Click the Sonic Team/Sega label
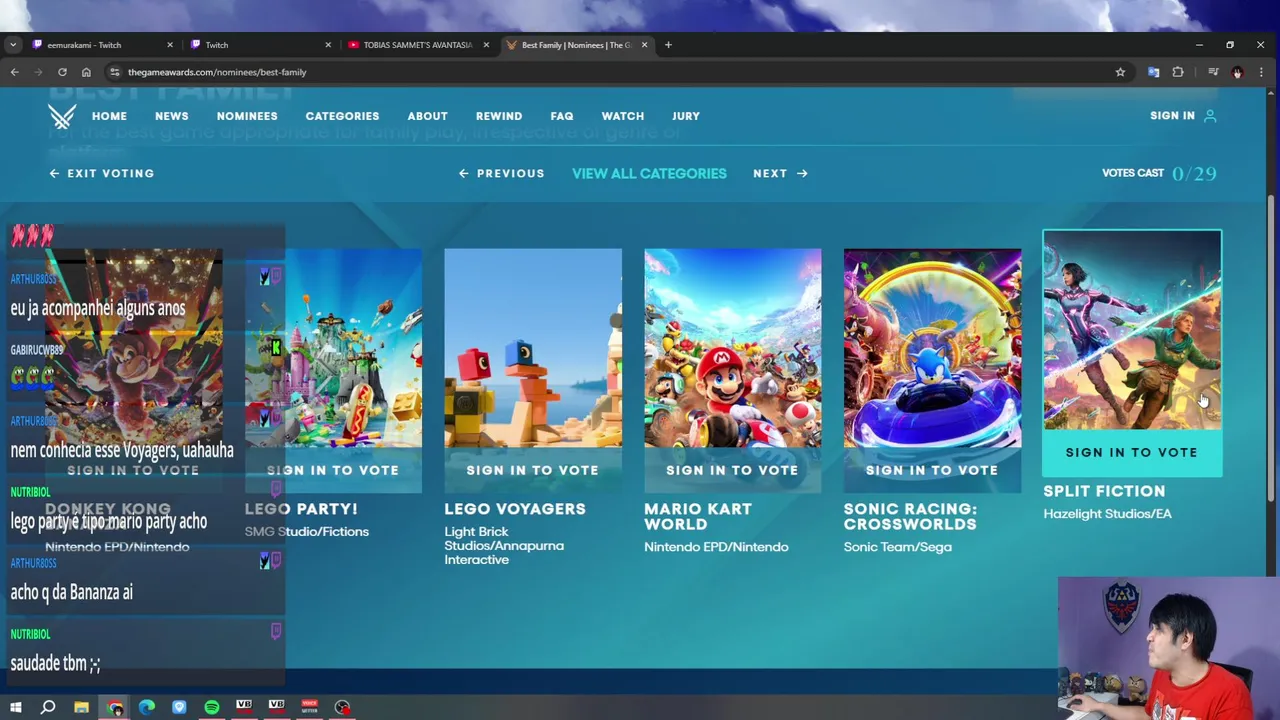Screen dimensions: 1280x720 coord(897,547)
